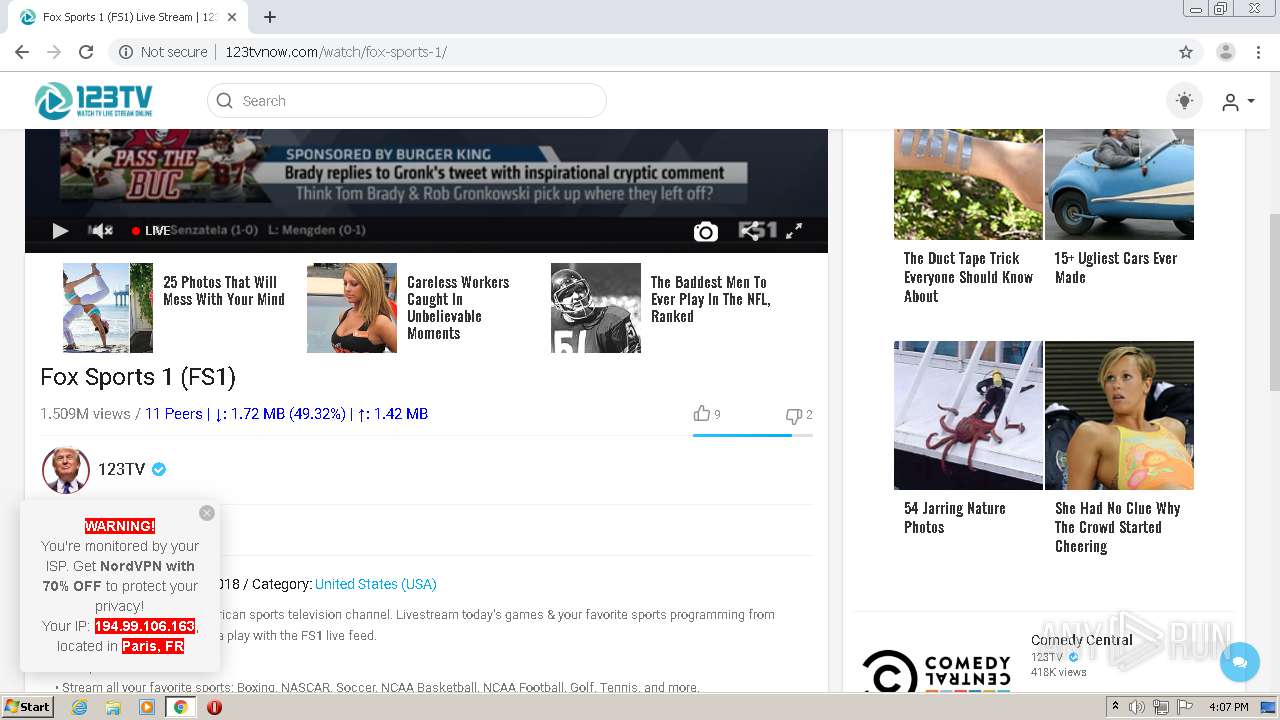The height and width of the screenshot is (720, 1280).
Task: Open '54 Jarring Nature Photos' article
Action: pos(955,518)
